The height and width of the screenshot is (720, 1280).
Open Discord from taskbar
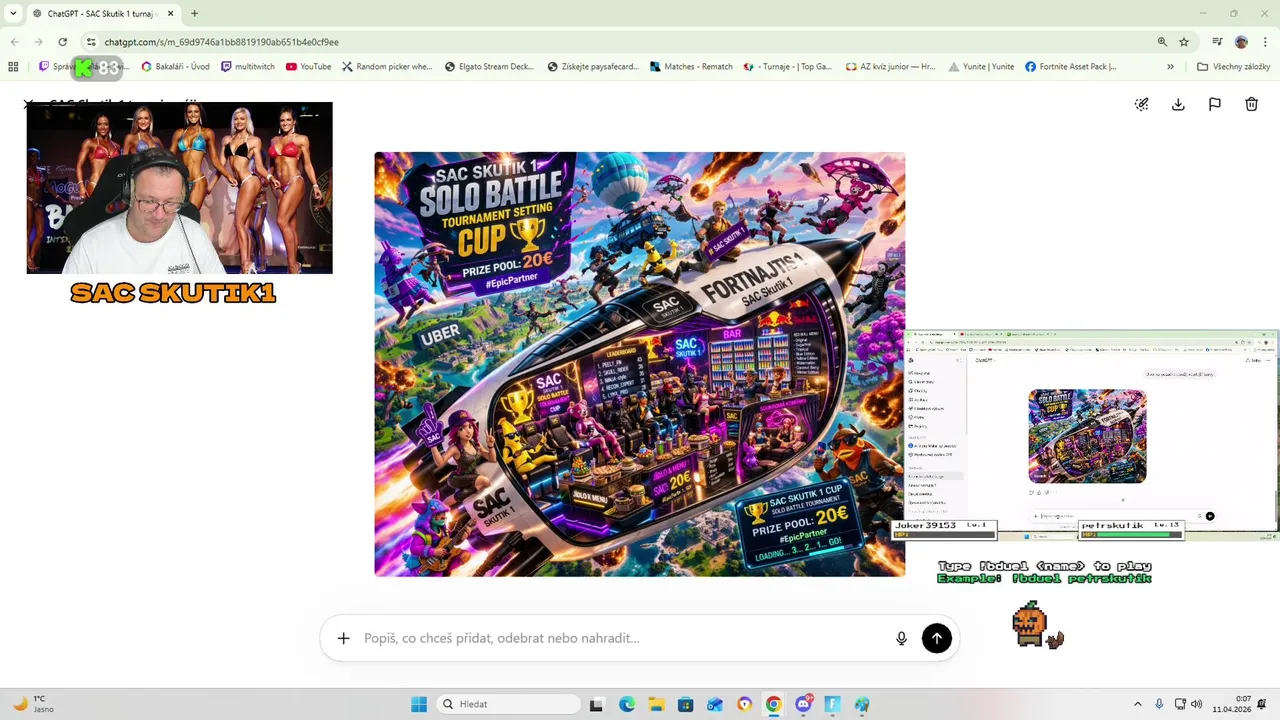point(803,704)
